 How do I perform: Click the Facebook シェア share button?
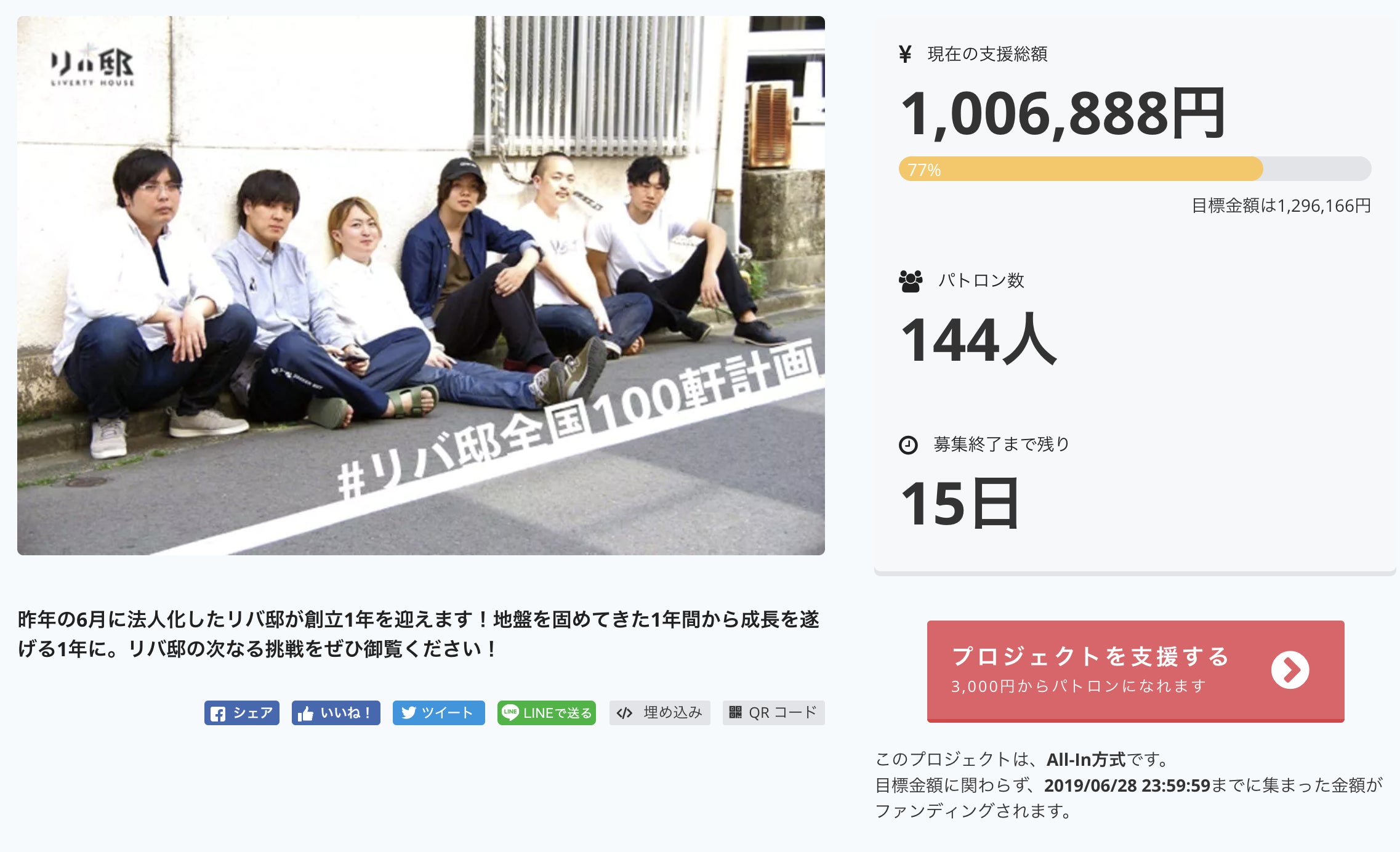tap(242, 713)
